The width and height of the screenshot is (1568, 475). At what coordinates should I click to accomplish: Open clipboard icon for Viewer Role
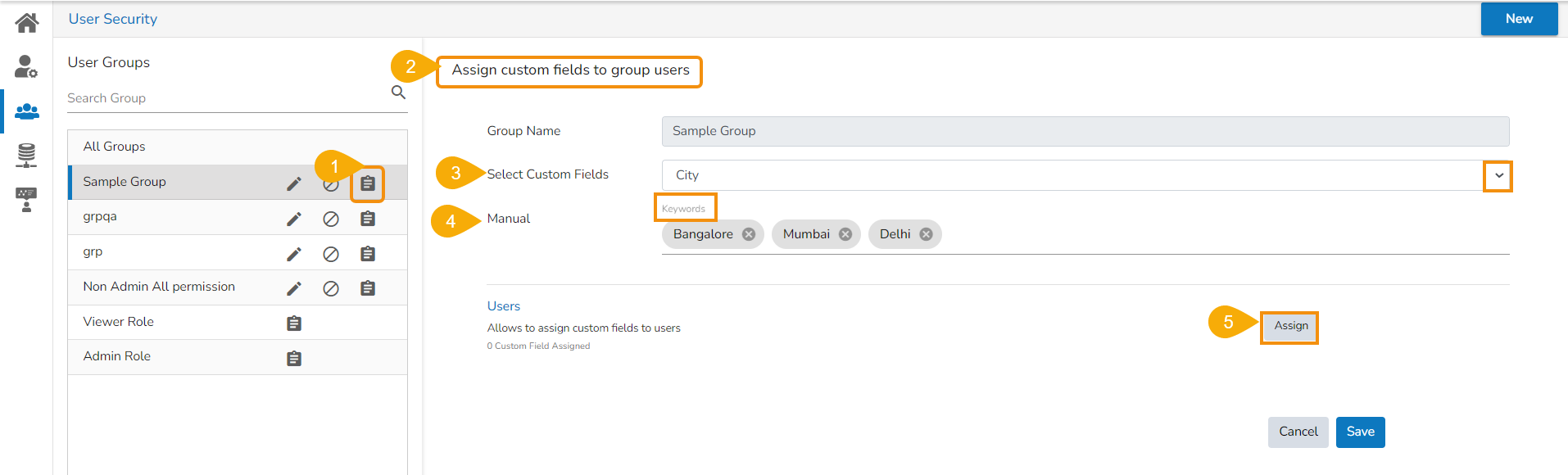click(x=294, y=323)
